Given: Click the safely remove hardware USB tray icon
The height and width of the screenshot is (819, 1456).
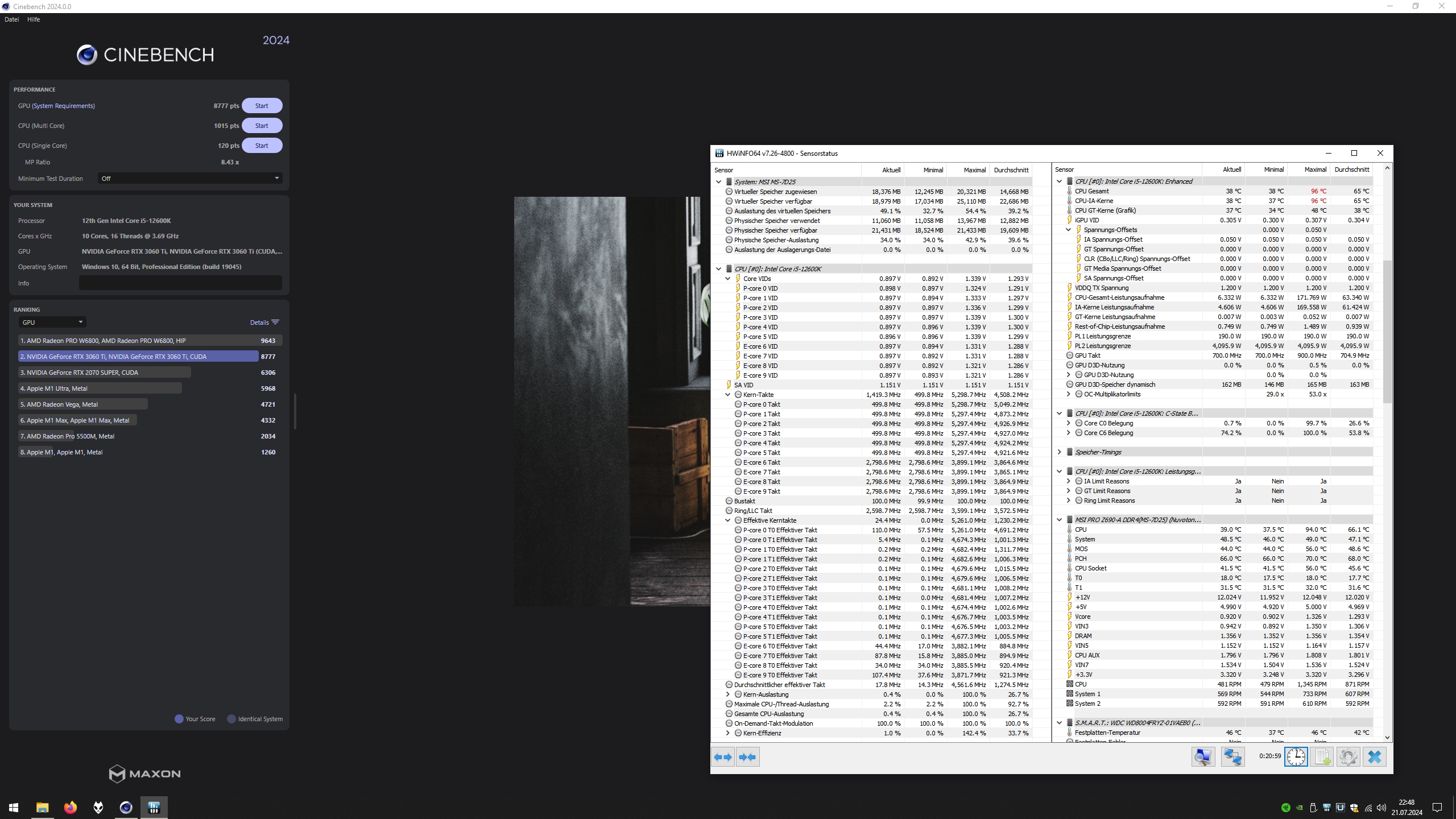Looking at the screenshot, I should coord(1313,808).
